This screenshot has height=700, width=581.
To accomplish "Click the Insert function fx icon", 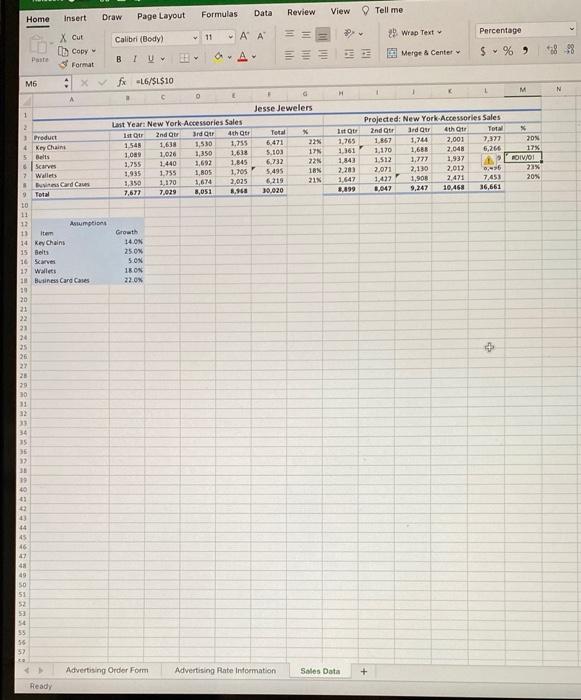I will pyautogui.click(x=121, y=82).
